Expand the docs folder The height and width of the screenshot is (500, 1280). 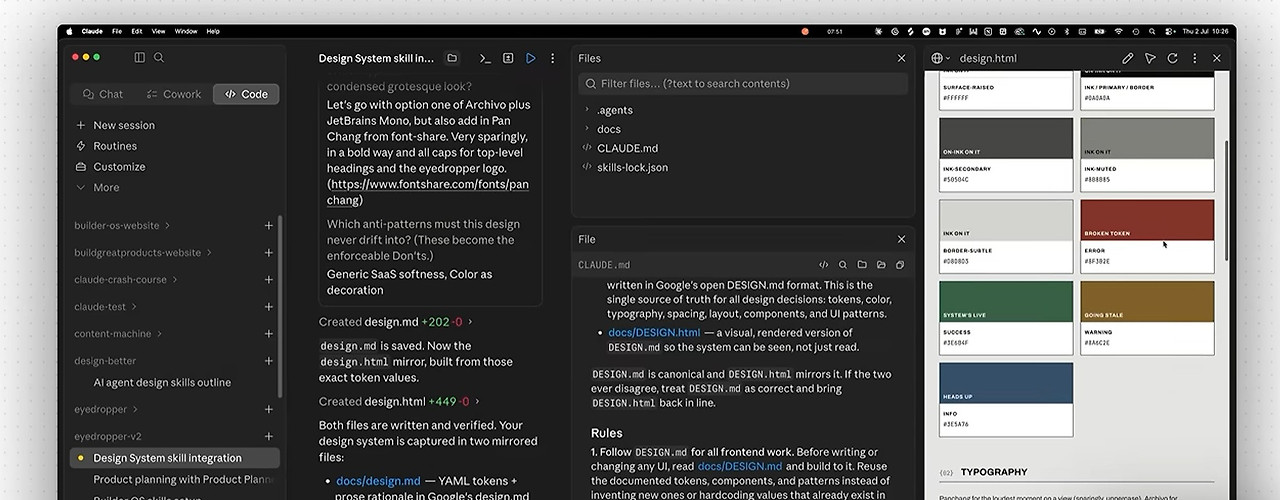point(587,129)
